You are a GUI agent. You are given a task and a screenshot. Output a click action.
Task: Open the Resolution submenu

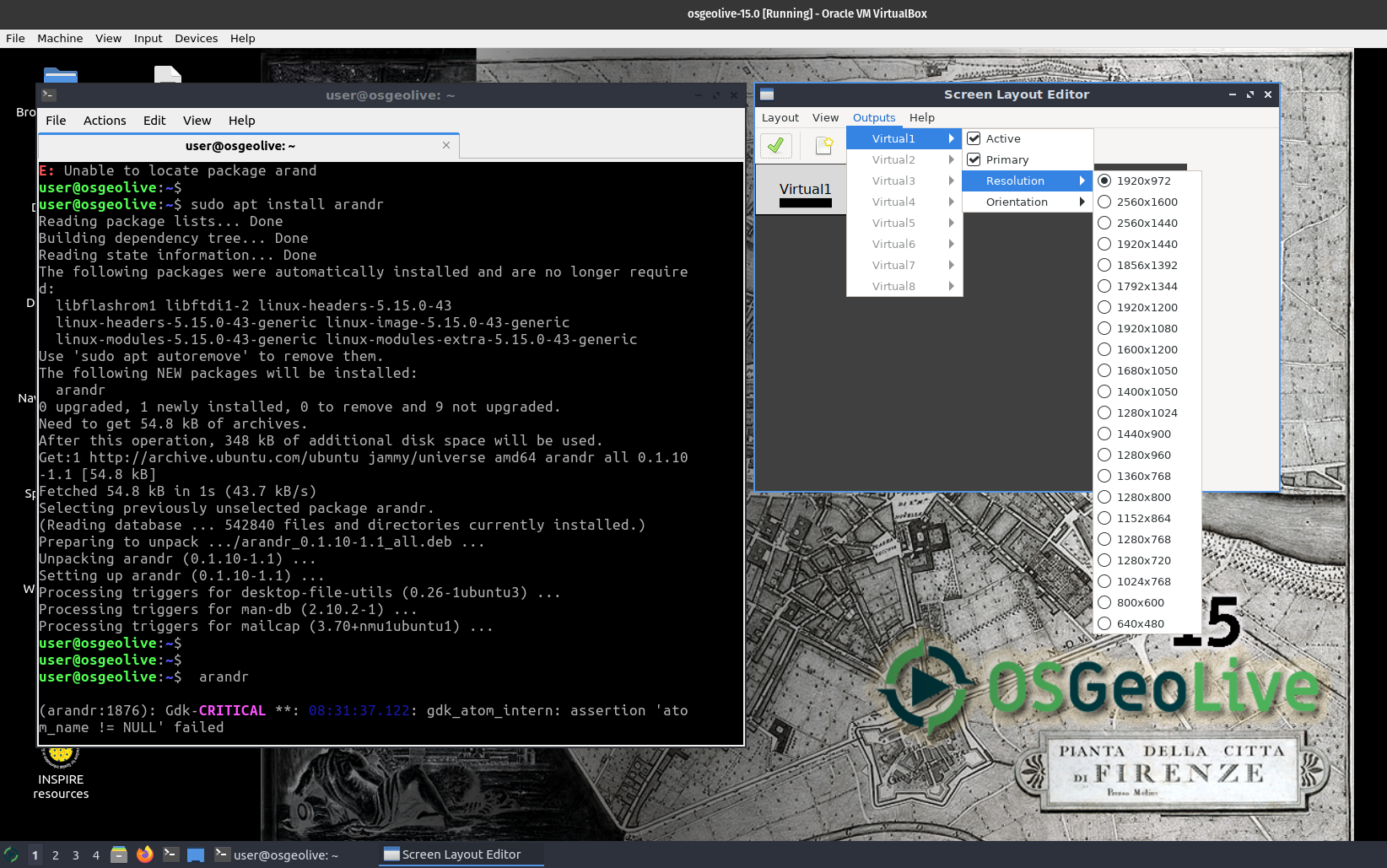[x=1028, y=181]
